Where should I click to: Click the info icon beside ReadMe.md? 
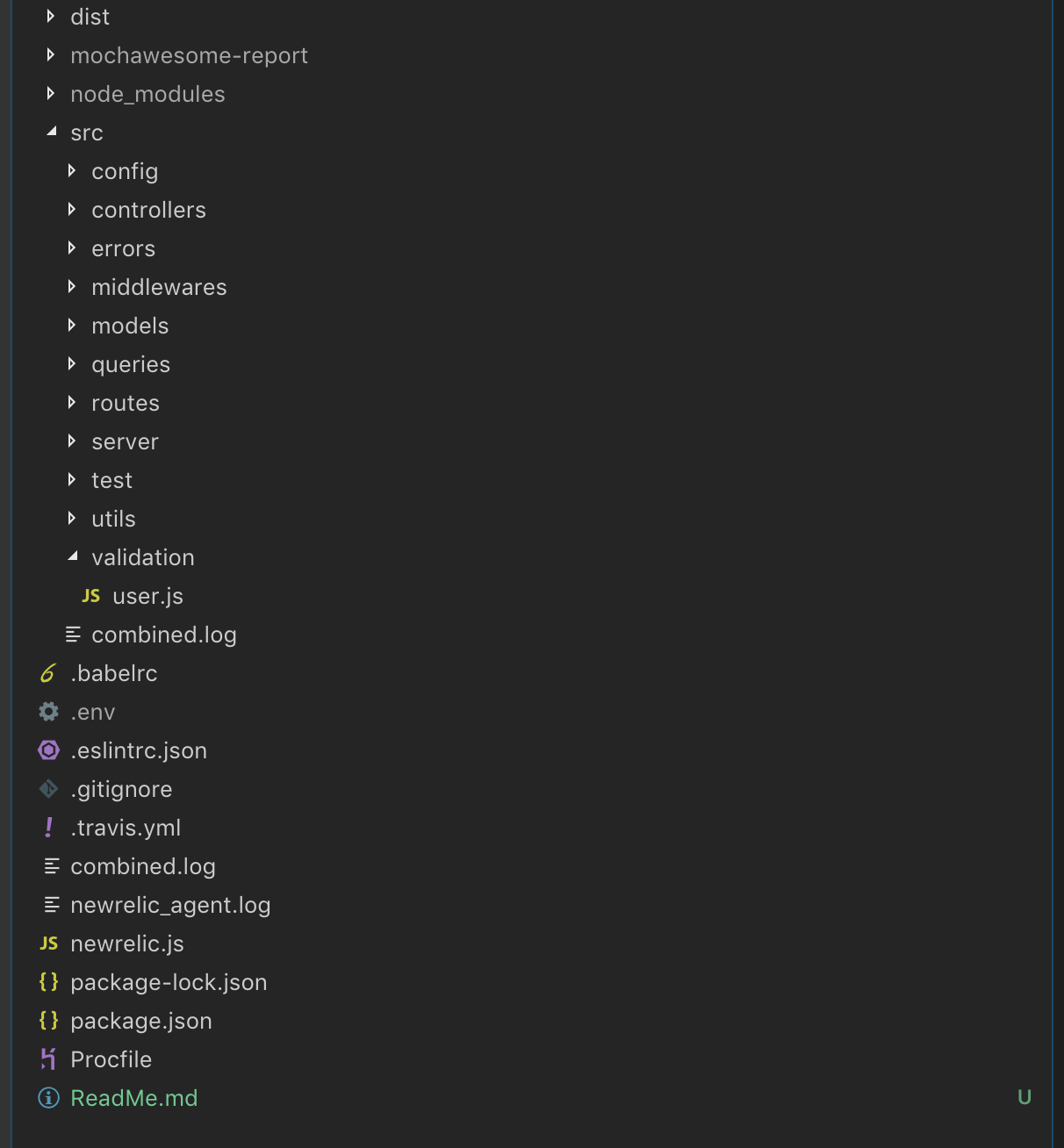coord(48,1098)
